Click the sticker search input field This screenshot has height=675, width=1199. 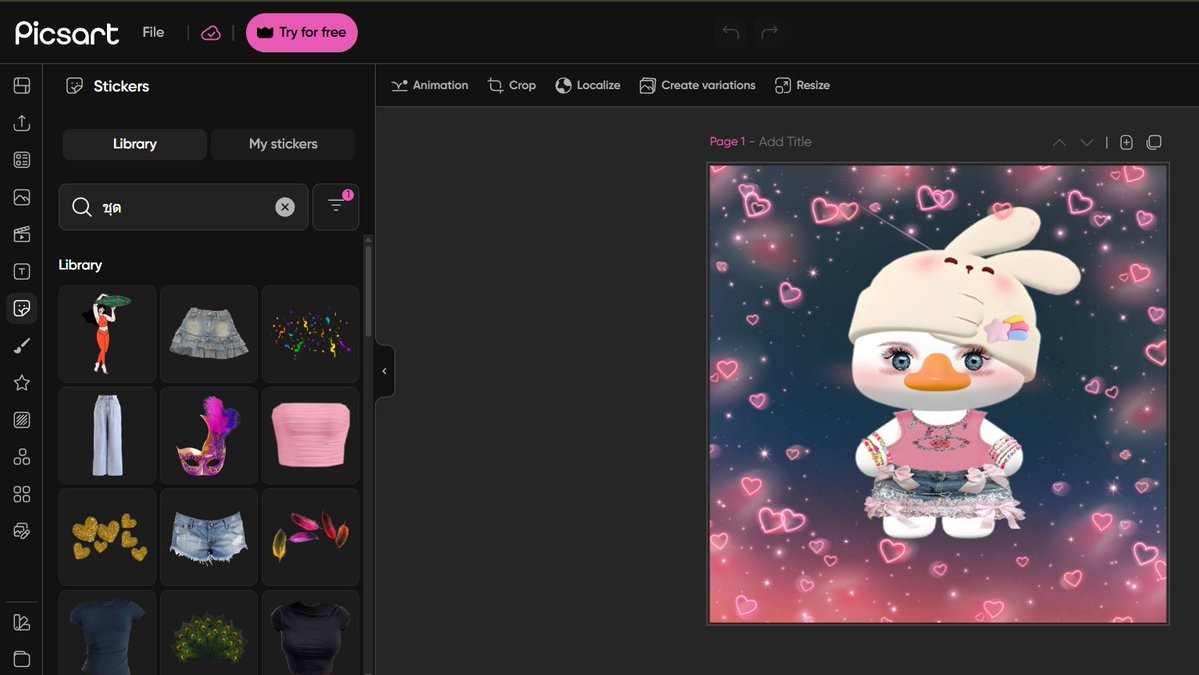point(184,207)
